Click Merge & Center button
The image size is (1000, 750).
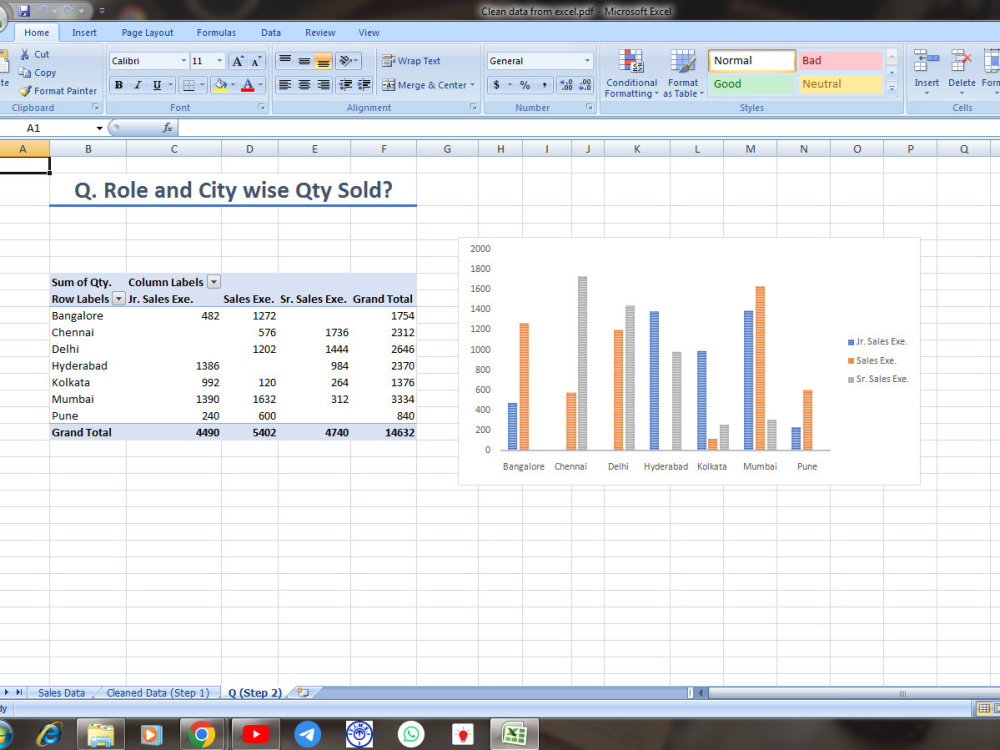coord(424,85)
